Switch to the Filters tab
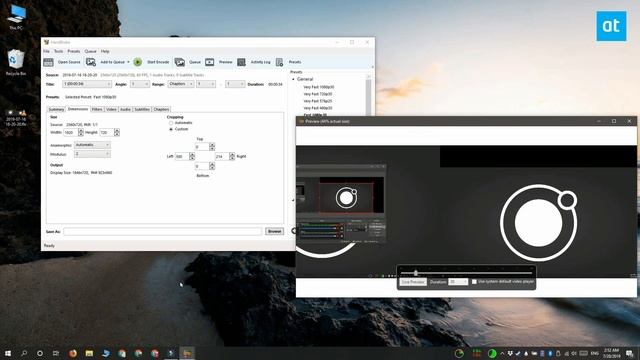The height and width of the screenshot is (360, 640). click(97, 109)
